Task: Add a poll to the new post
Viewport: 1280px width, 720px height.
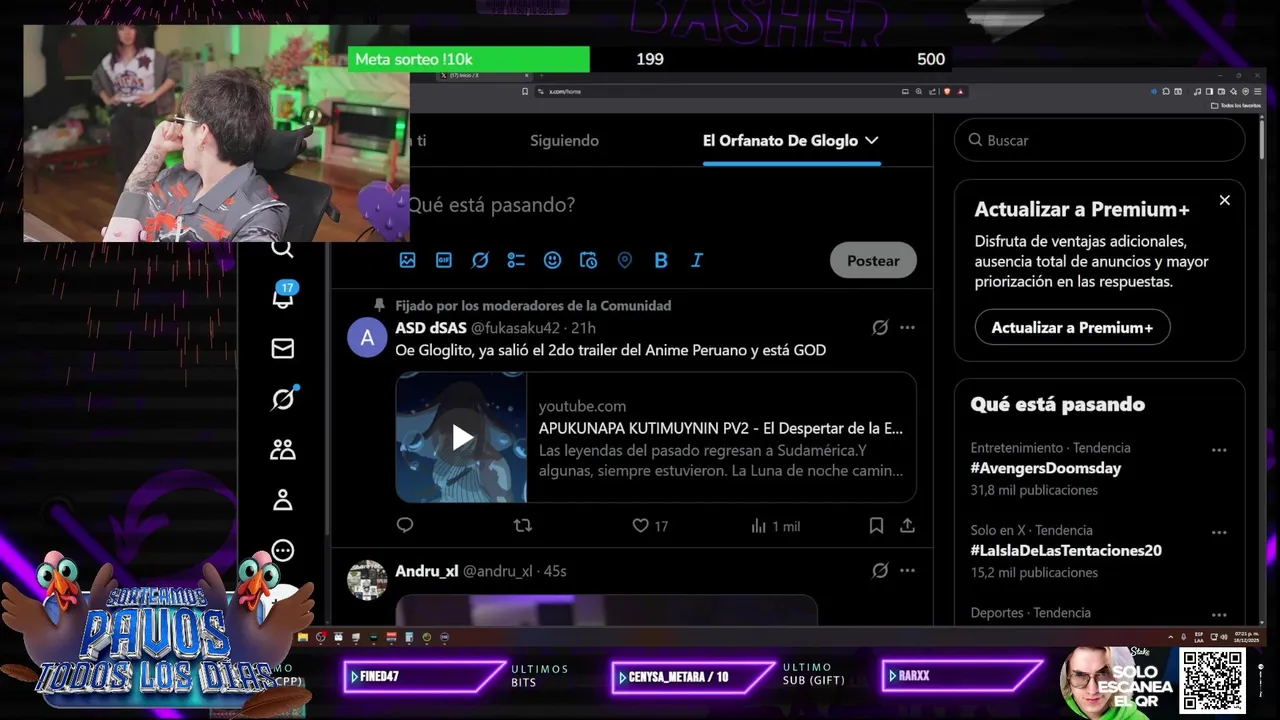Action: tap(516, 260)
